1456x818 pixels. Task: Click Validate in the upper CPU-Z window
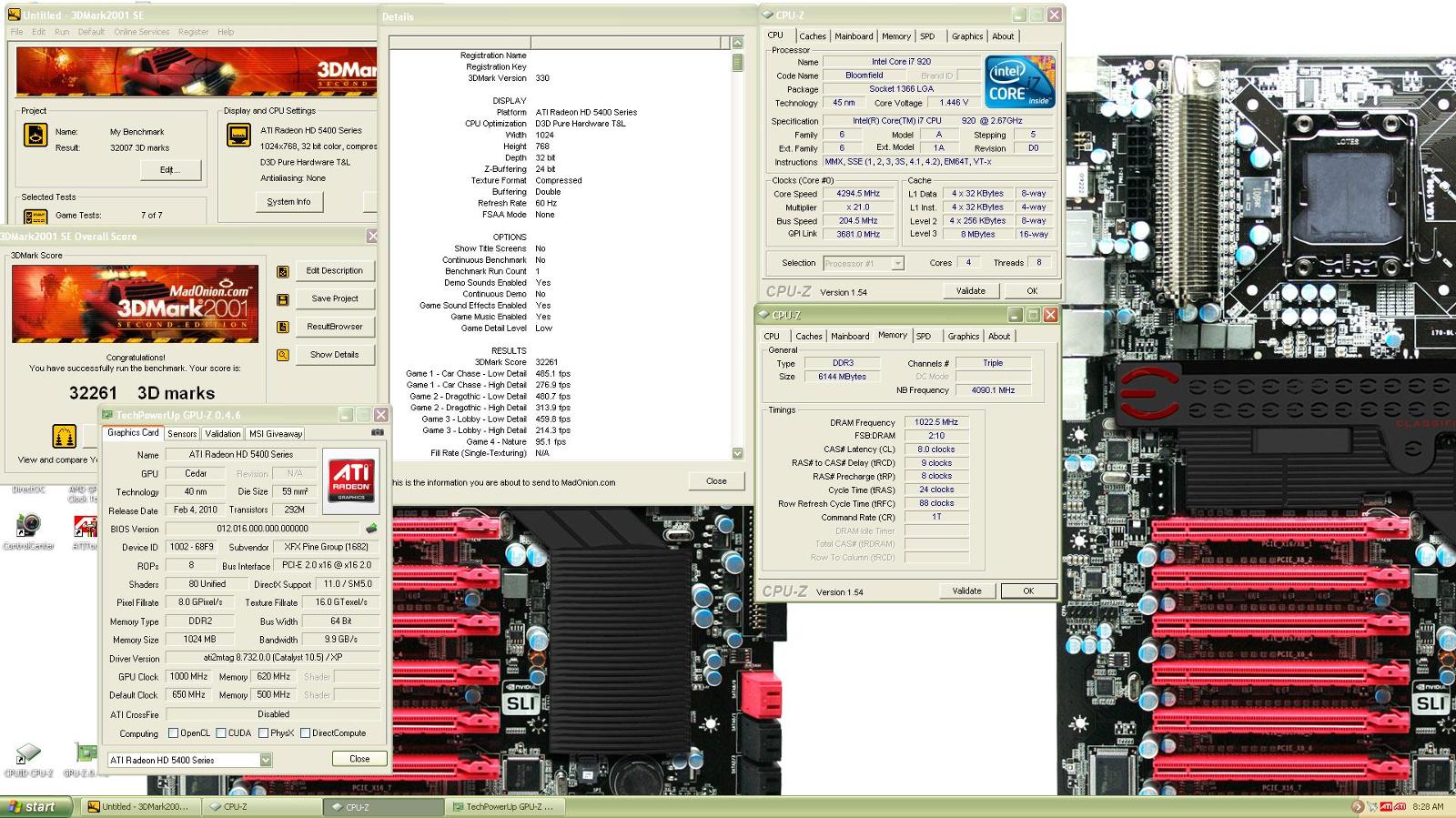pos(971,291)
